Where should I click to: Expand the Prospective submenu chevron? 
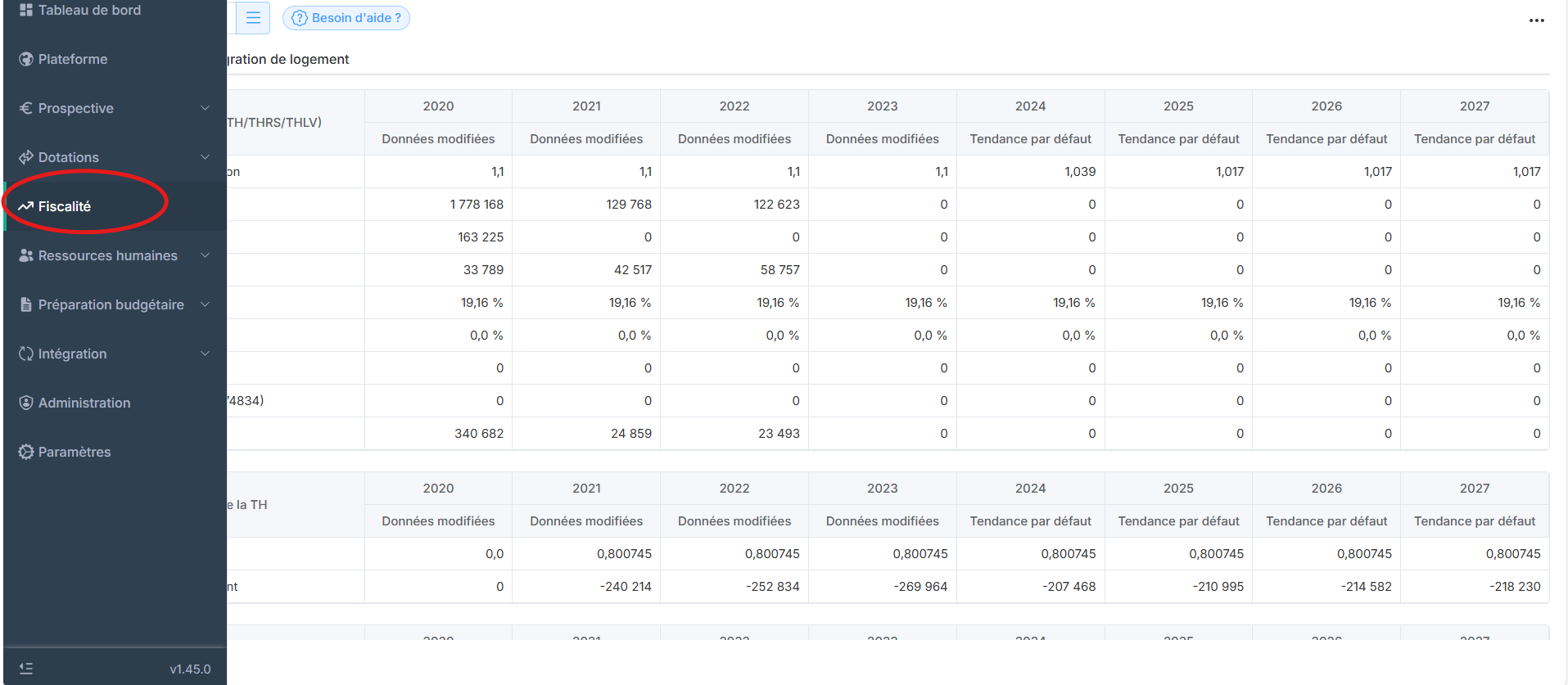(205, 108)
